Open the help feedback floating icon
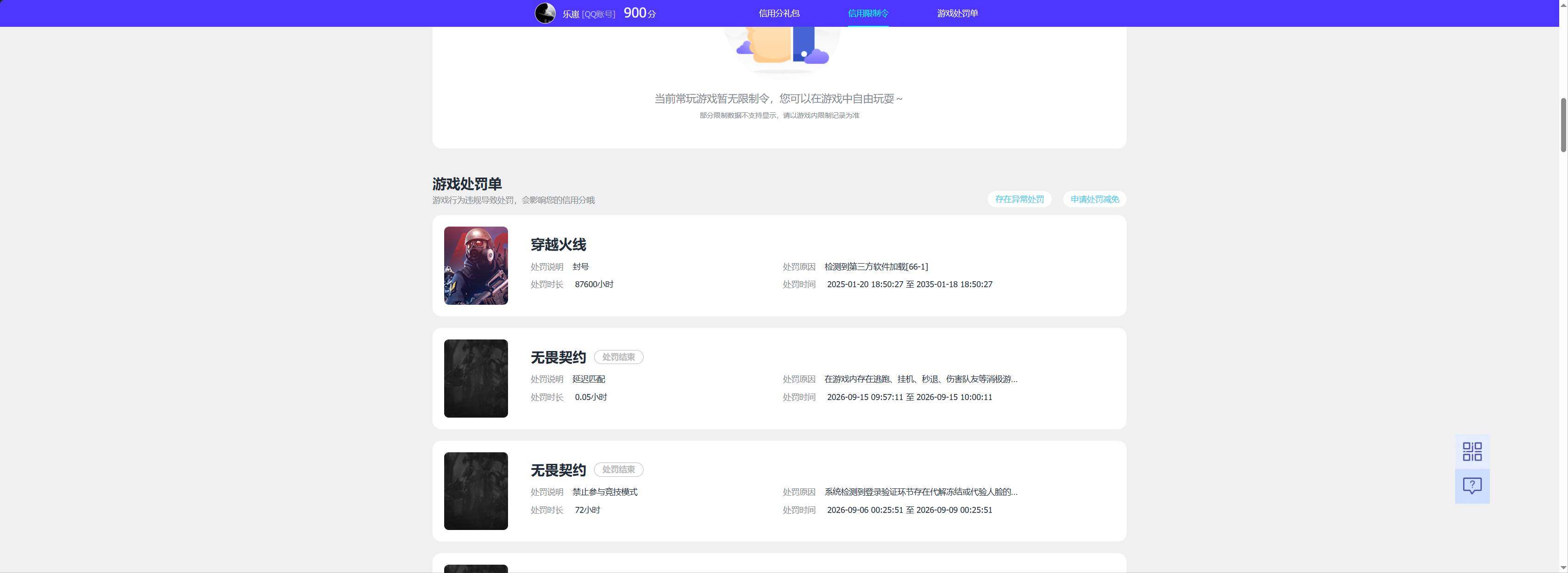Screen dimensions: 1568x573 tap(1472, 486)
